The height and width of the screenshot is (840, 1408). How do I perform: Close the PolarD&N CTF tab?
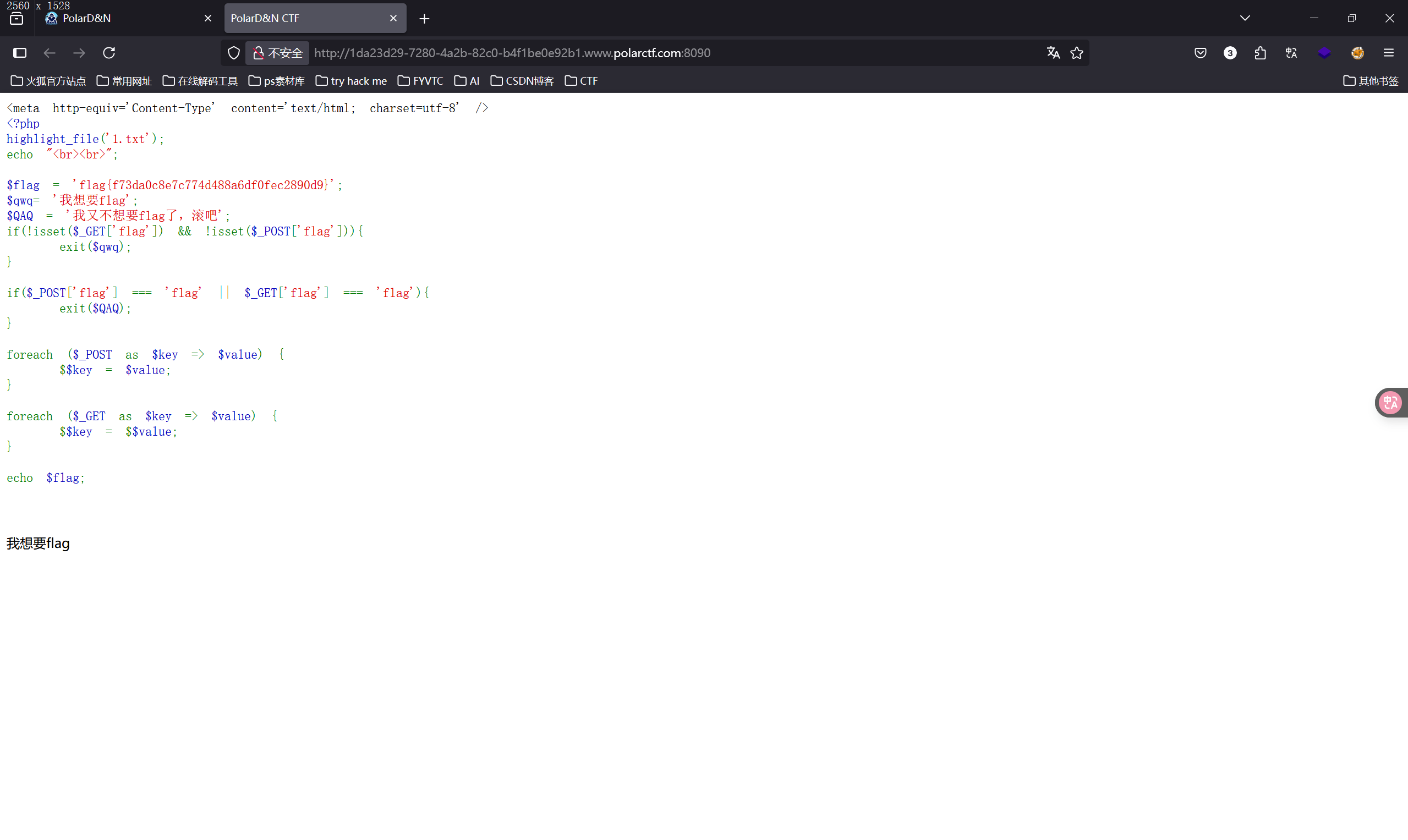[x=393, y=18]
